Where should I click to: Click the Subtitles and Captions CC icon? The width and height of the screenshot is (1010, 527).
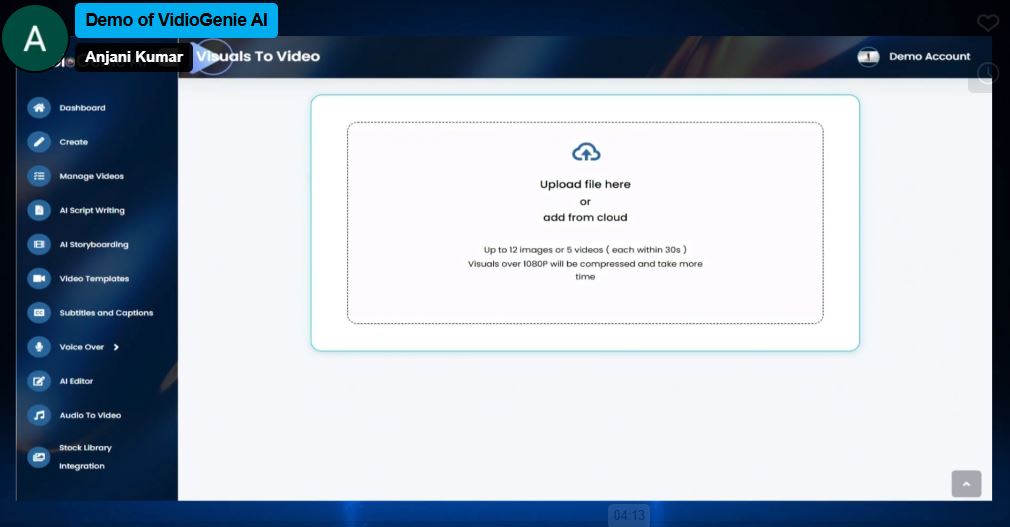(x=39, y=312)
